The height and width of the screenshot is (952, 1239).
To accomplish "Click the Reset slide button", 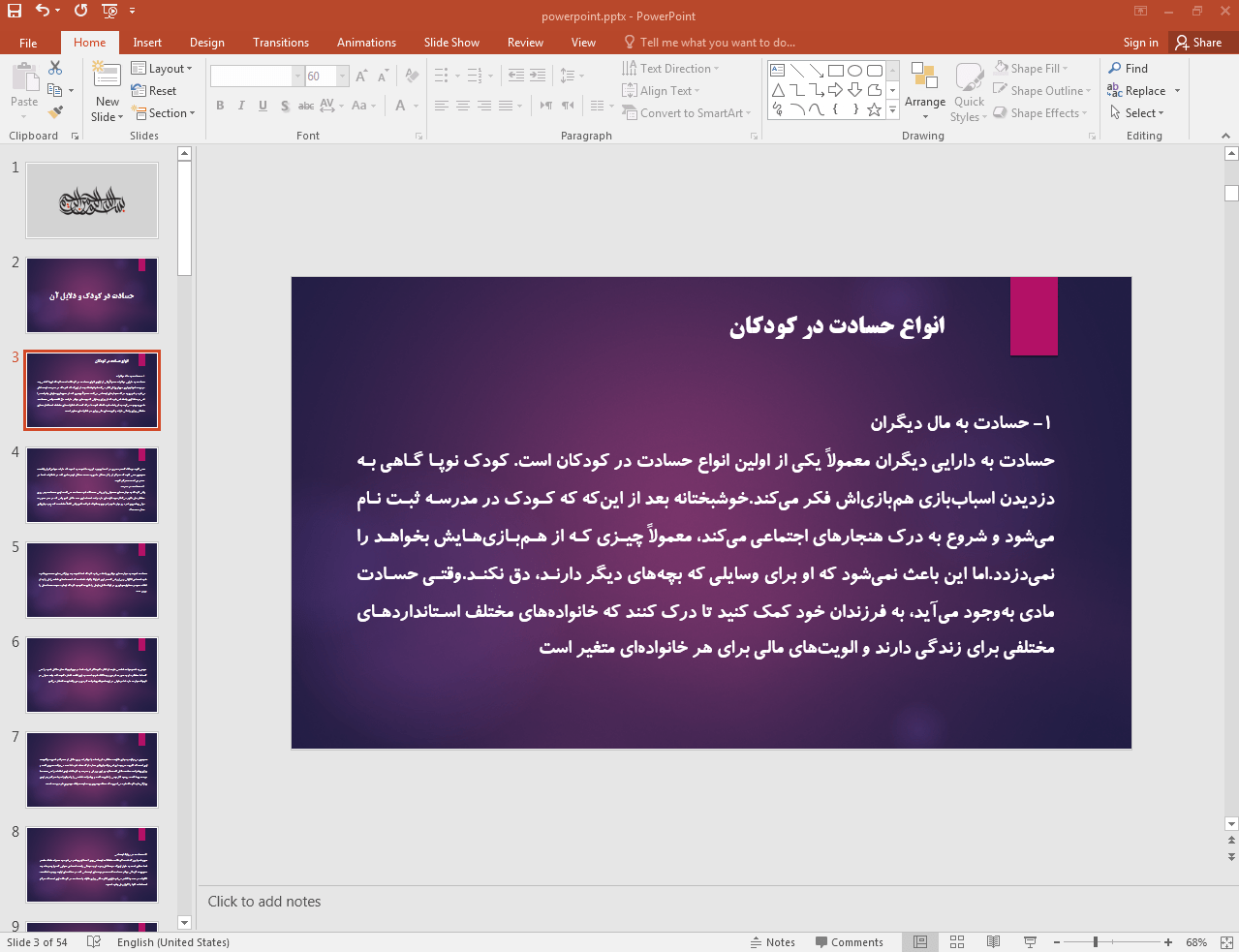I will [154, 91].
